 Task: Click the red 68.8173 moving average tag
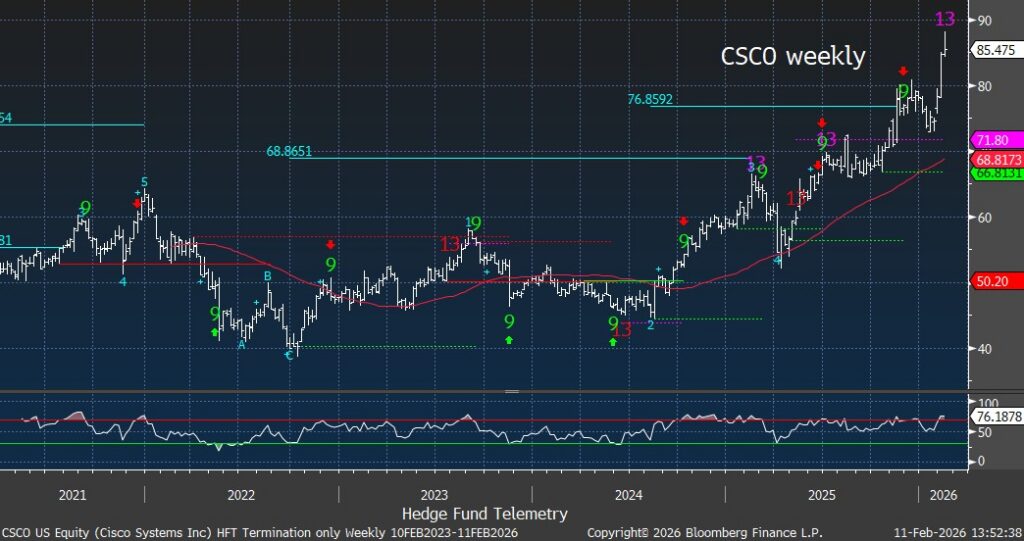pos(995,160)
